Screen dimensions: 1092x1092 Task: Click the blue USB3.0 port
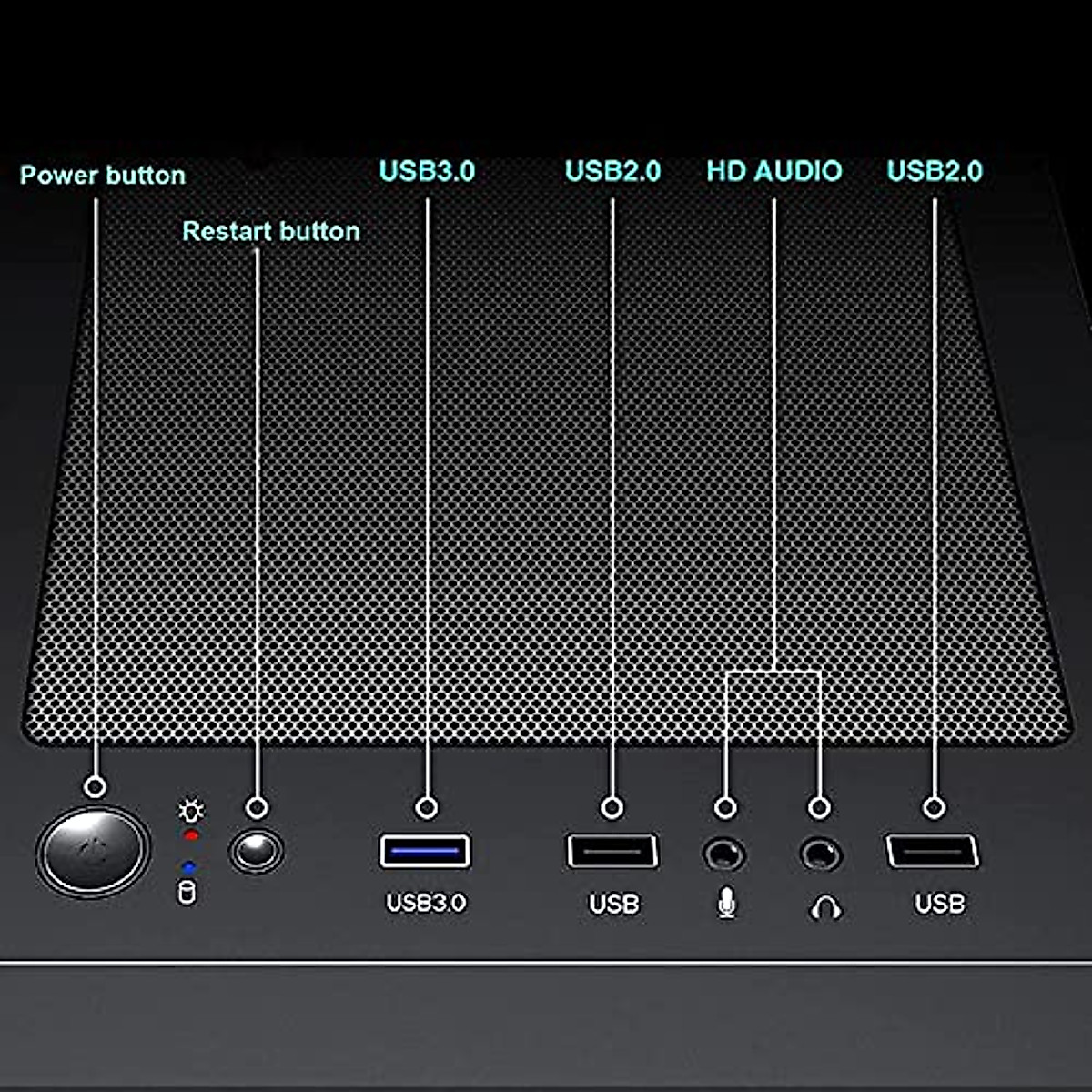pos(425,852)
